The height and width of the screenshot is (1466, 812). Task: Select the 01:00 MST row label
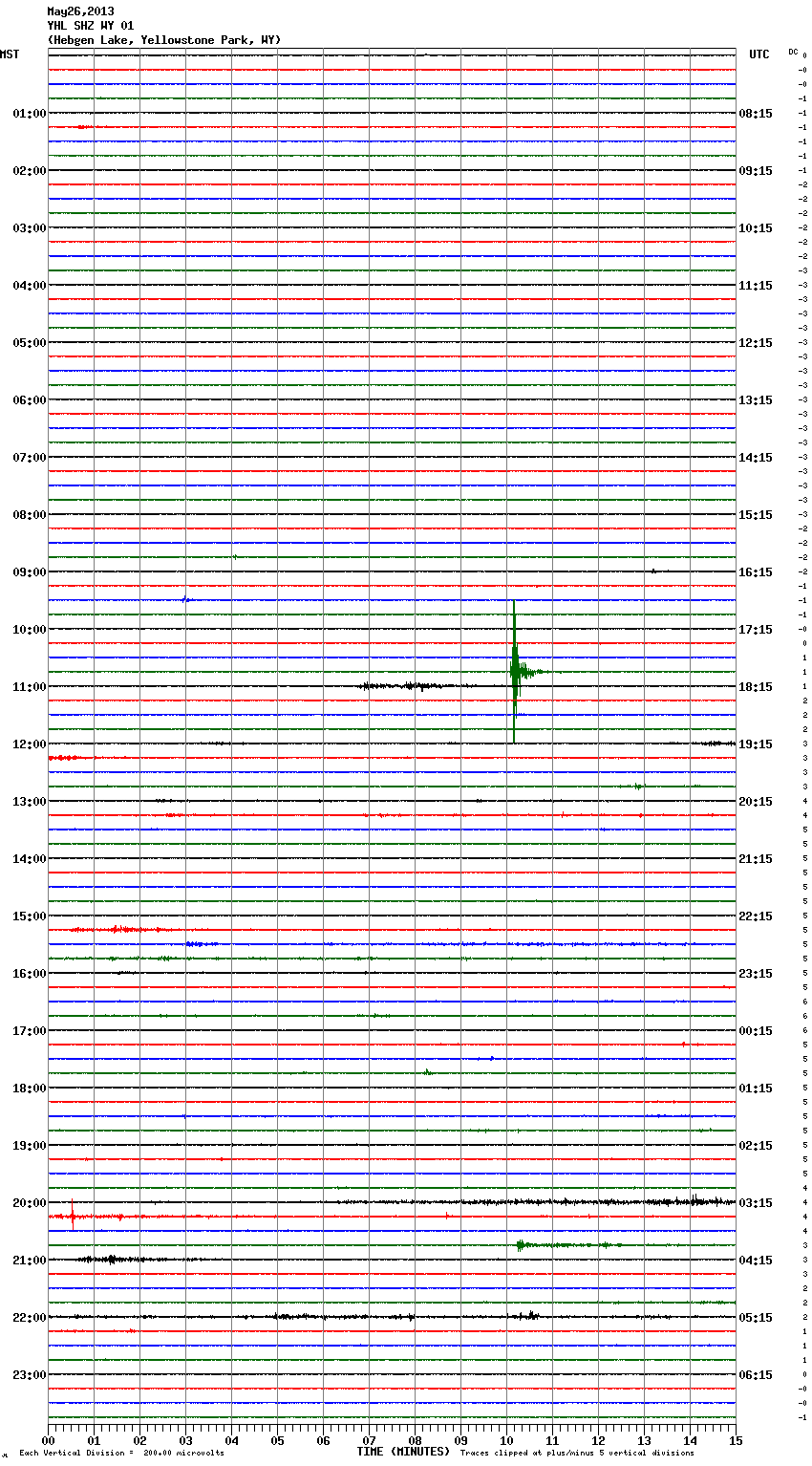coord(30,114)
